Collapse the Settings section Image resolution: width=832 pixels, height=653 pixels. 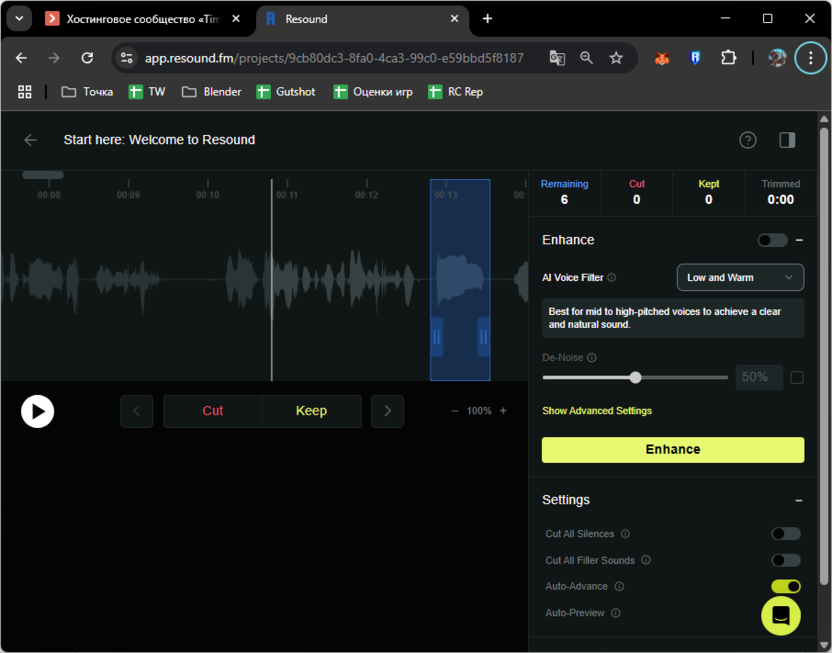pos(799,500)
